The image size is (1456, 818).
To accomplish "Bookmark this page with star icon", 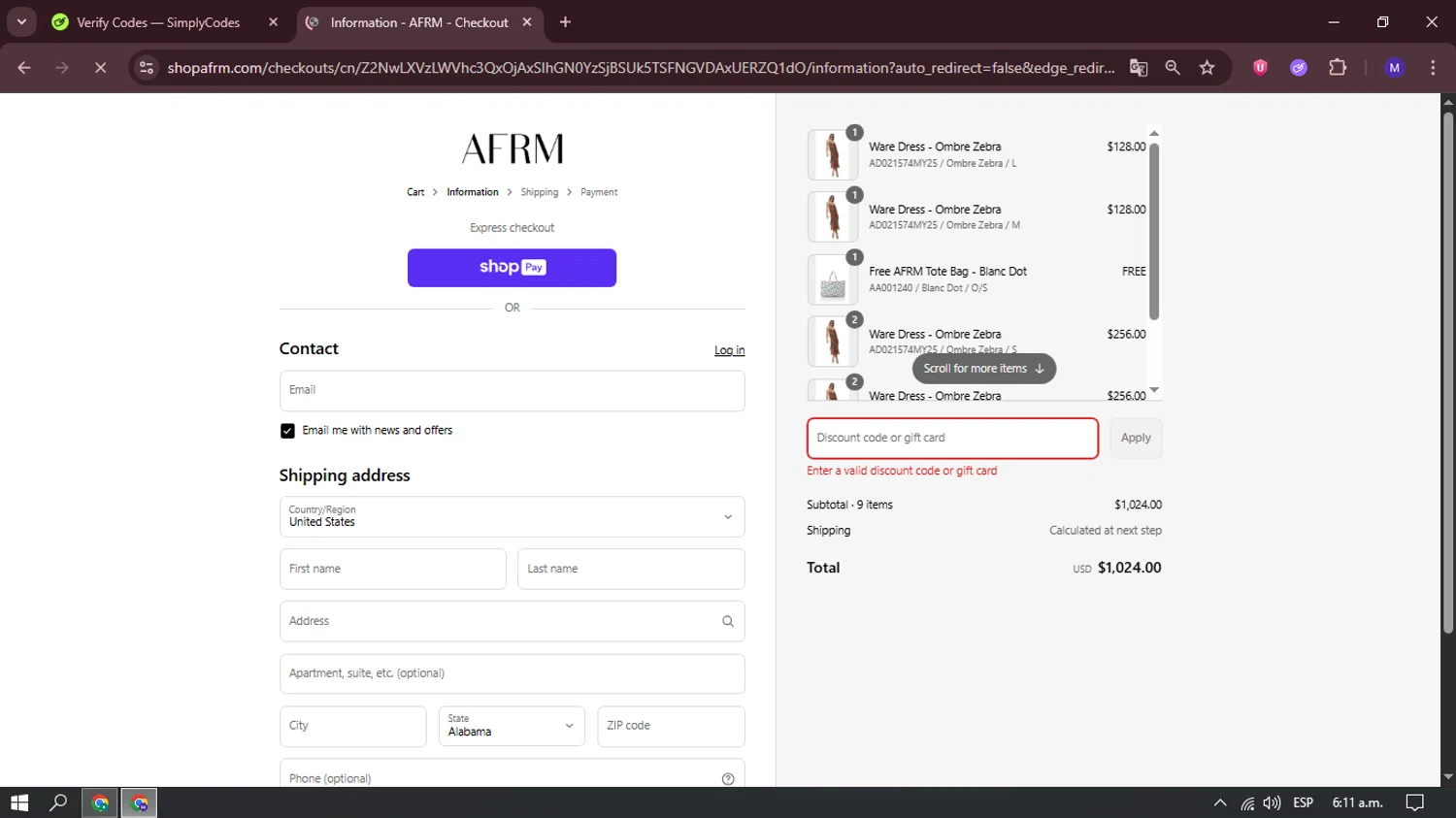I will (x=1207, y=68).
